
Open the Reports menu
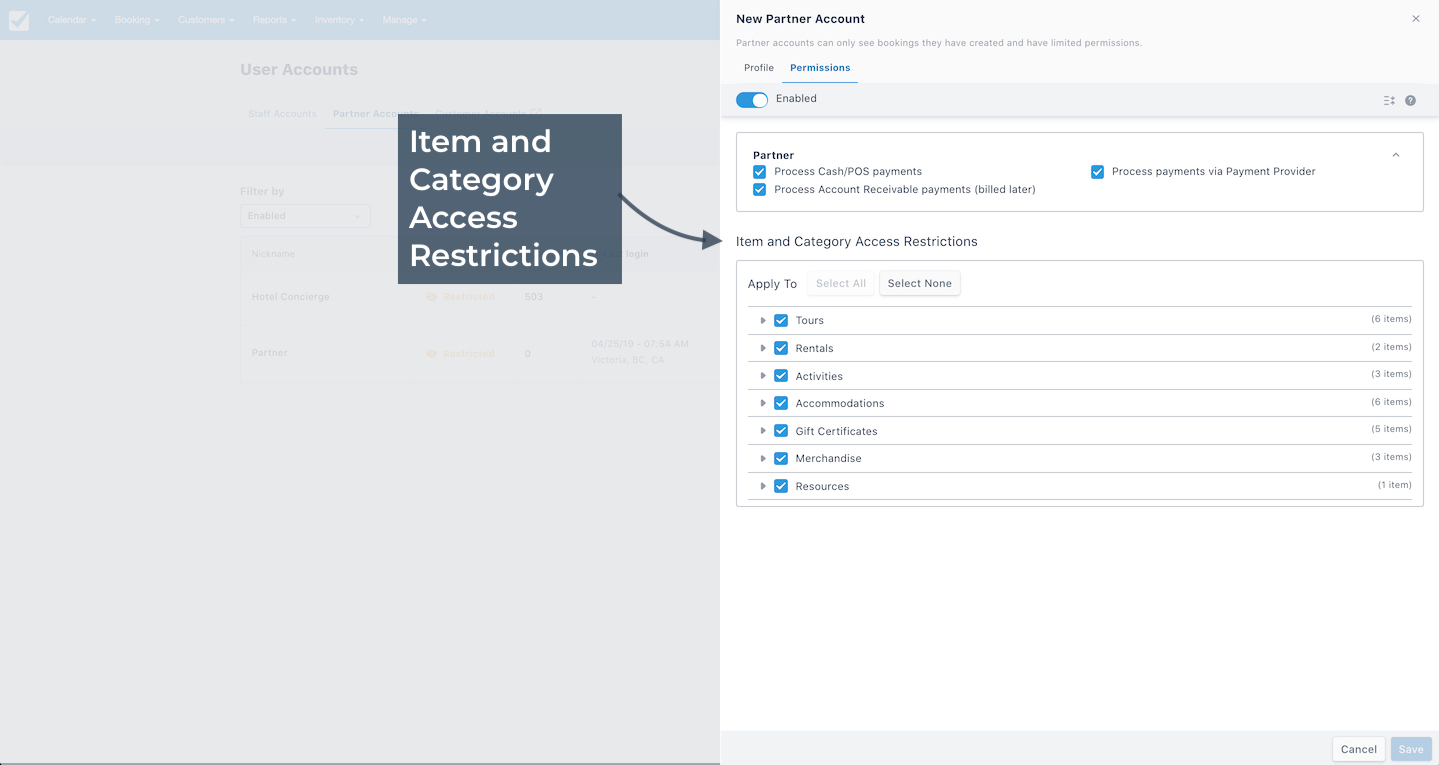click(x=274, y=20)
